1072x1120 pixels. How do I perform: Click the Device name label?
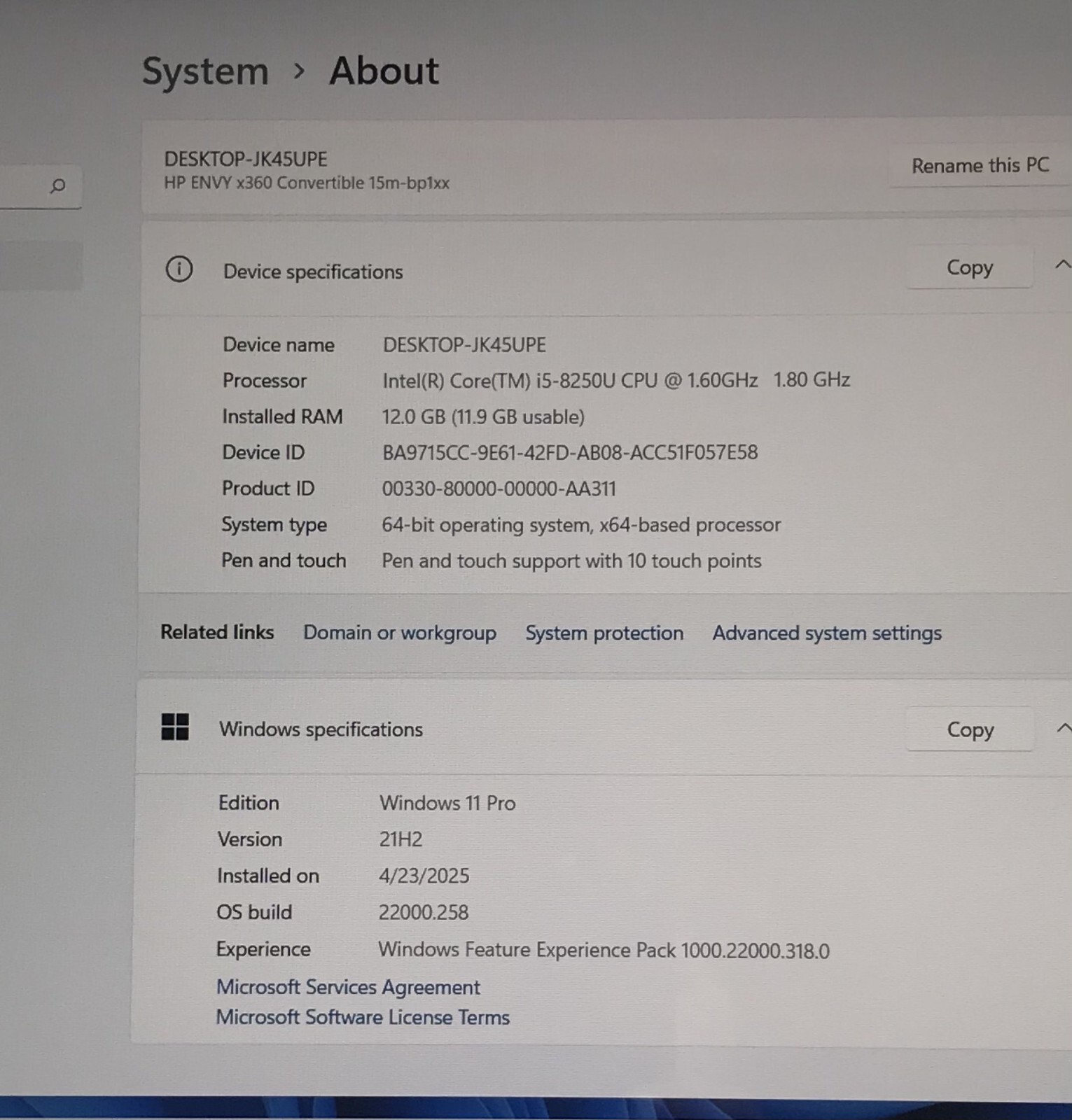tap(279, 344)
